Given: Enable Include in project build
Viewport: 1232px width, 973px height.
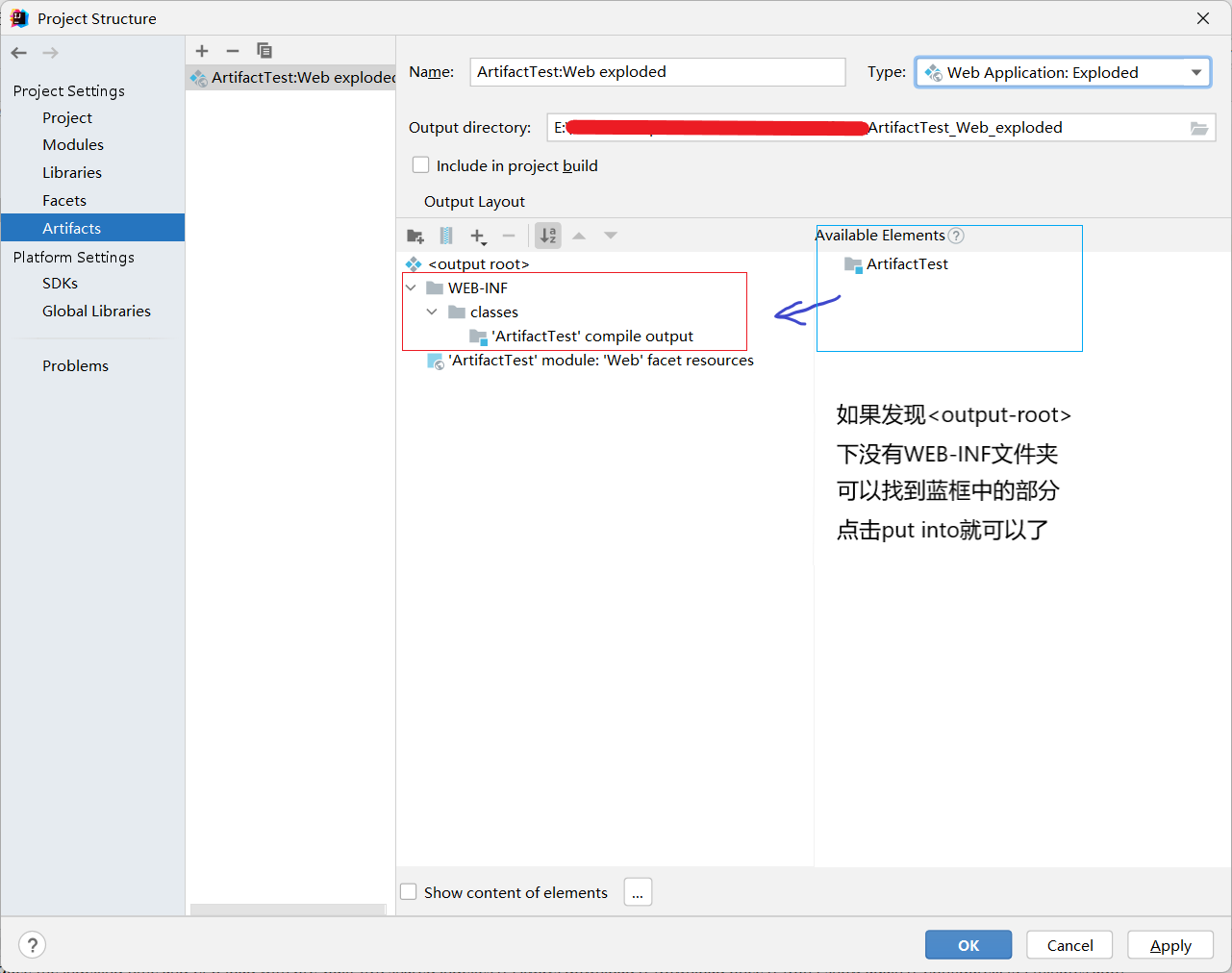Looking at the screenshot, I should point(420,165).
